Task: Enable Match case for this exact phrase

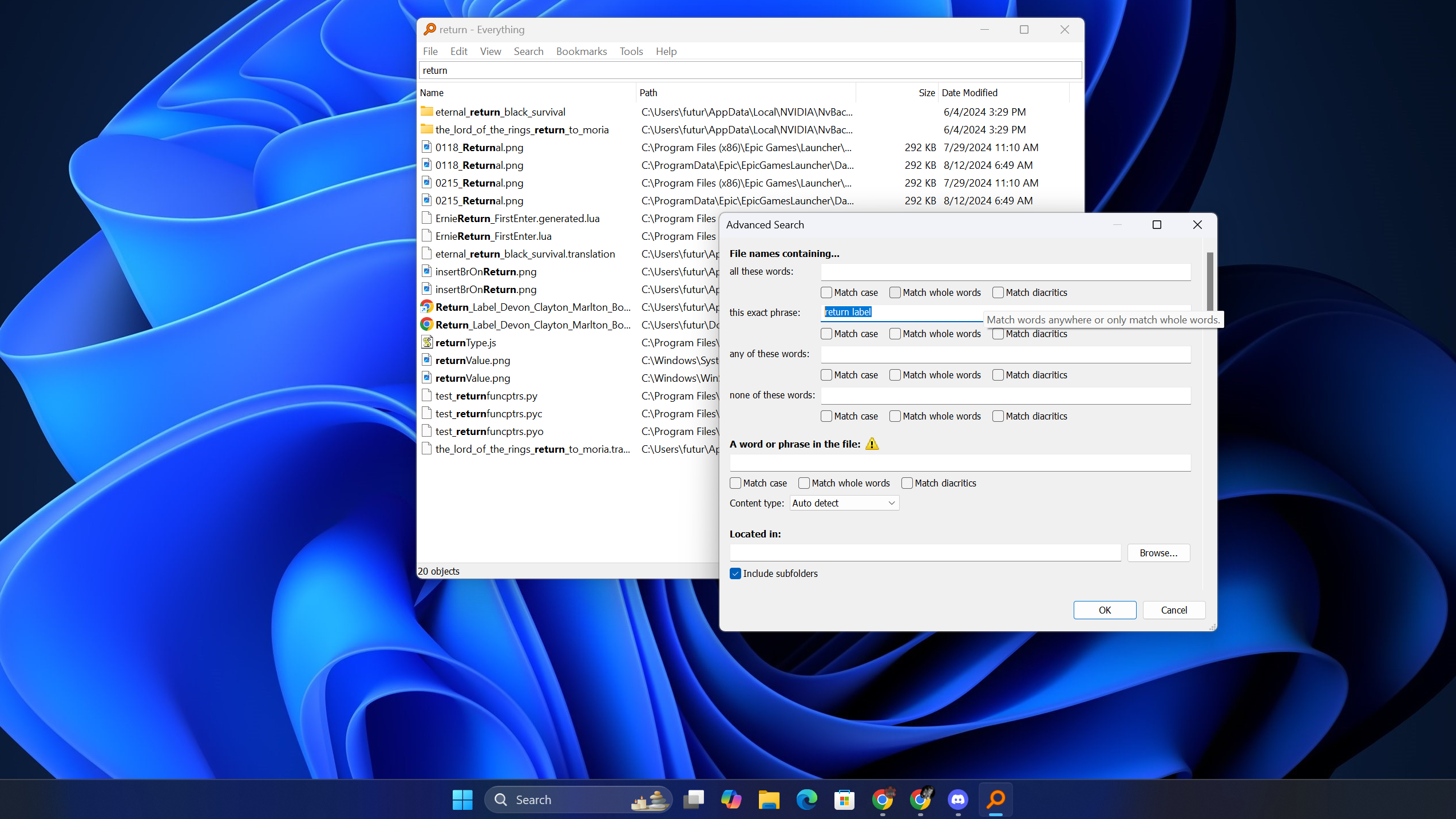Action: [826, 333]
